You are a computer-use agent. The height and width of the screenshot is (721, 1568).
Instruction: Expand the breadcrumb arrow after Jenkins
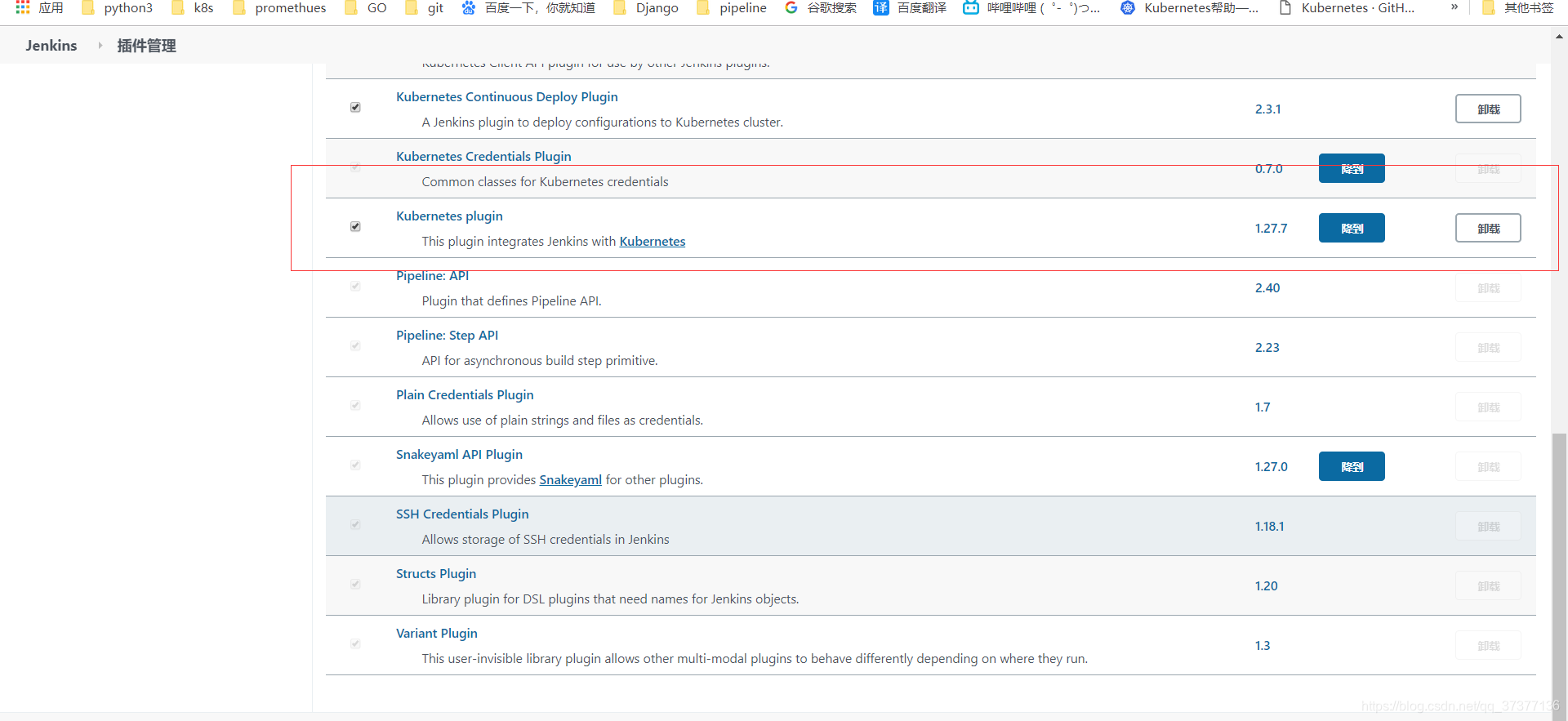click(x=100, y=46)
